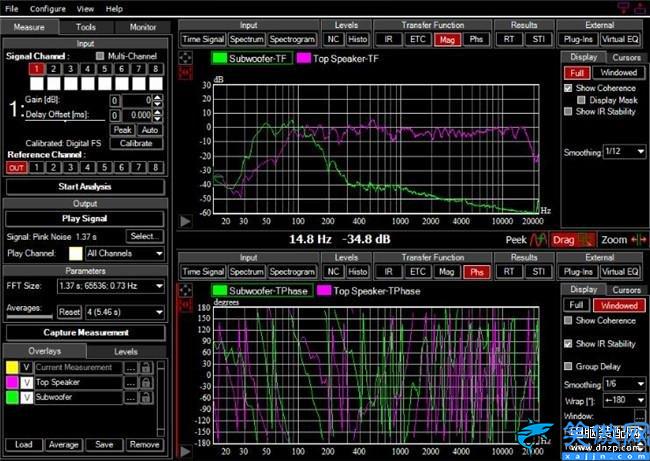Viewport: 650px width, 461px height.
Task: Toggle visibility V of Current Measurement overlay
Action: pyautogui.click(x=27, y=367)
